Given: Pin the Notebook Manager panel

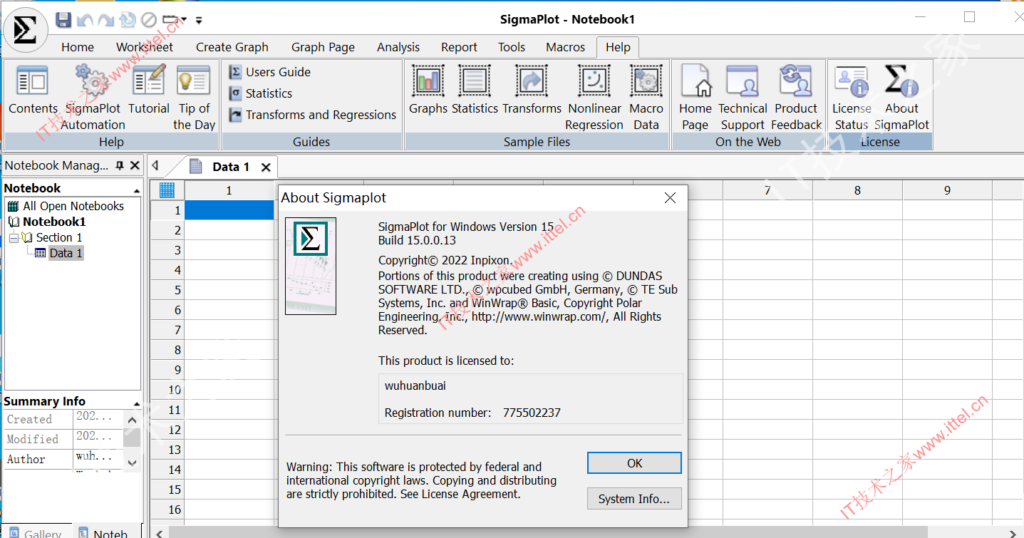Looking at the screenshot, I should point(120,166).
